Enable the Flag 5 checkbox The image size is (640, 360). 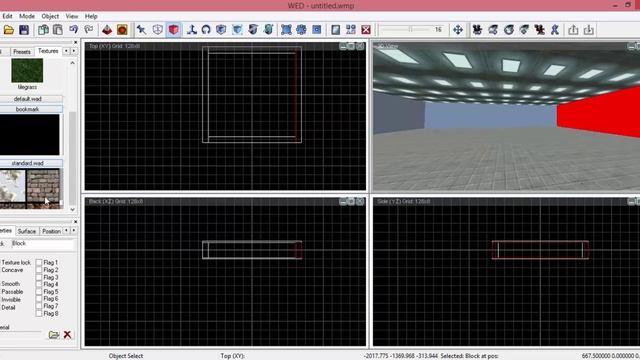click(x=39, y=291)
